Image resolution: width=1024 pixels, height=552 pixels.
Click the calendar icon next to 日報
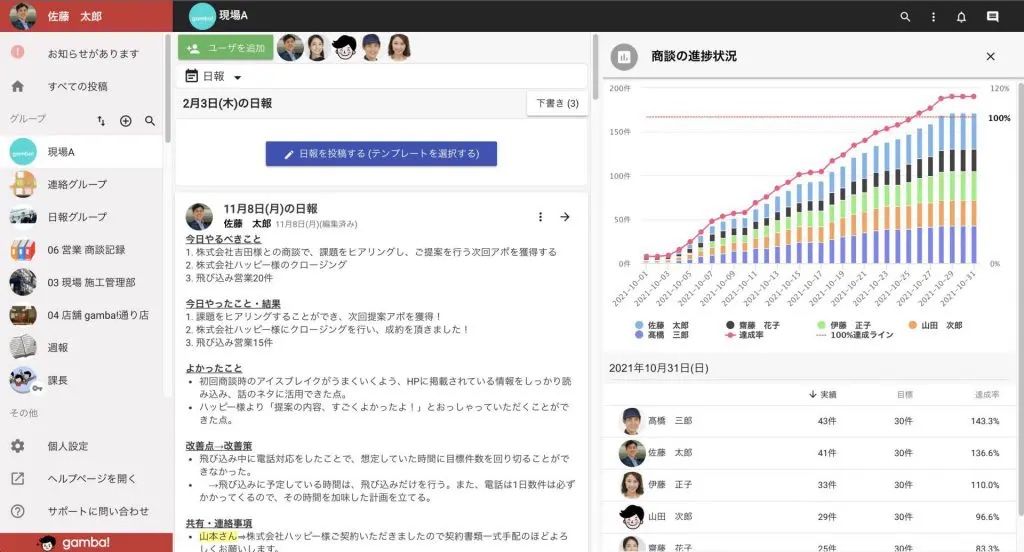(191, 76)
